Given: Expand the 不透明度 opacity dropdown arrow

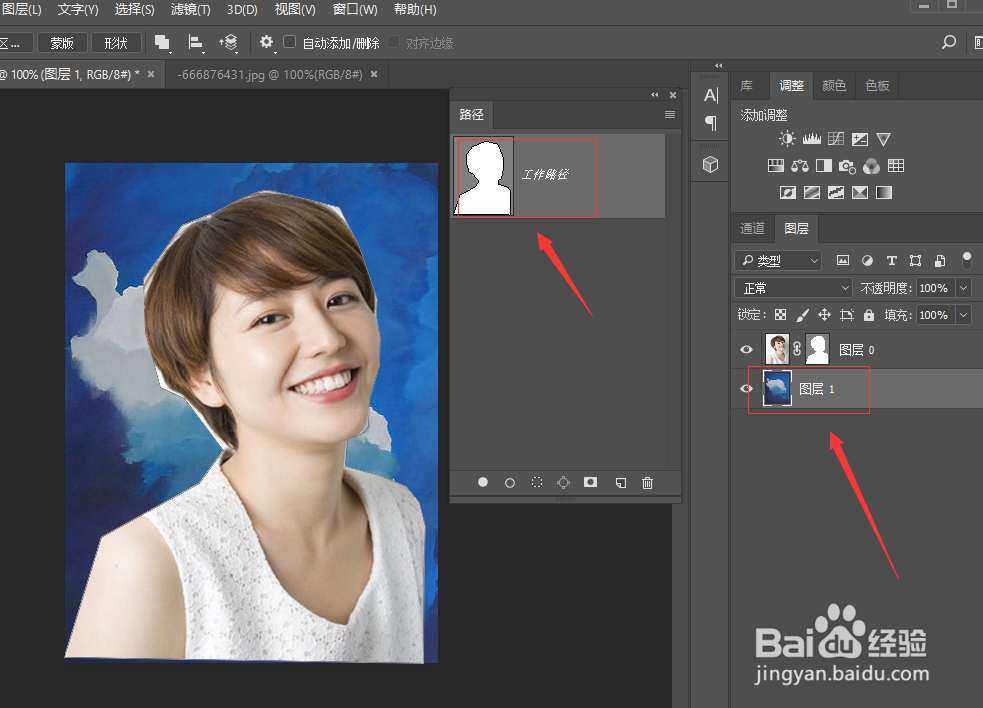Looking at the screenshot, I should click(963, 288).
